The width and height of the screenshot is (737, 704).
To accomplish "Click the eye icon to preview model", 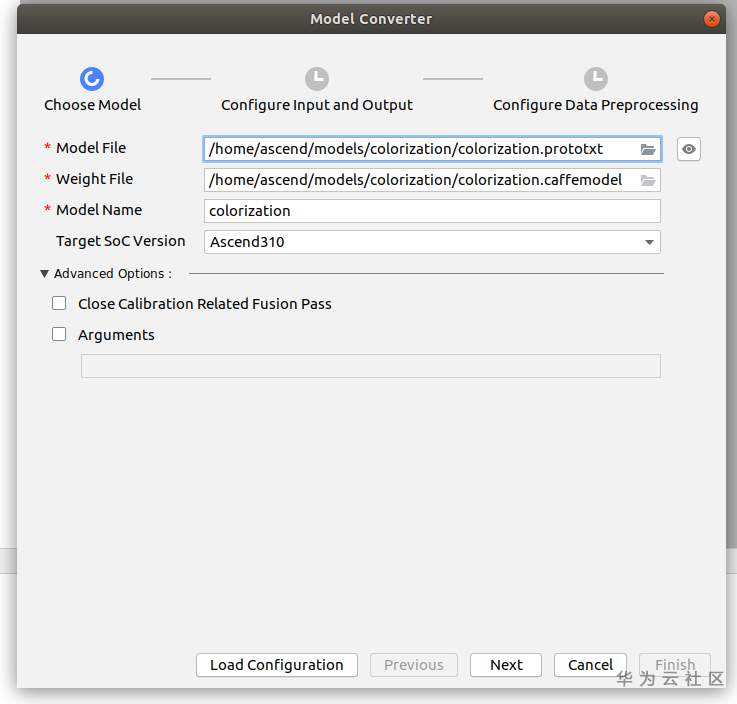I will point(688,149).
